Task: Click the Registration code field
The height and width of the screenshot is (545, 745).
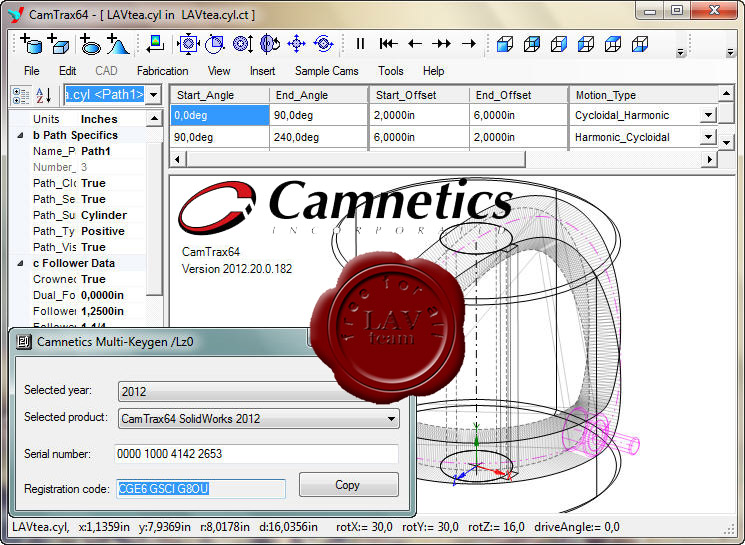Action: [x=201, y=488]
